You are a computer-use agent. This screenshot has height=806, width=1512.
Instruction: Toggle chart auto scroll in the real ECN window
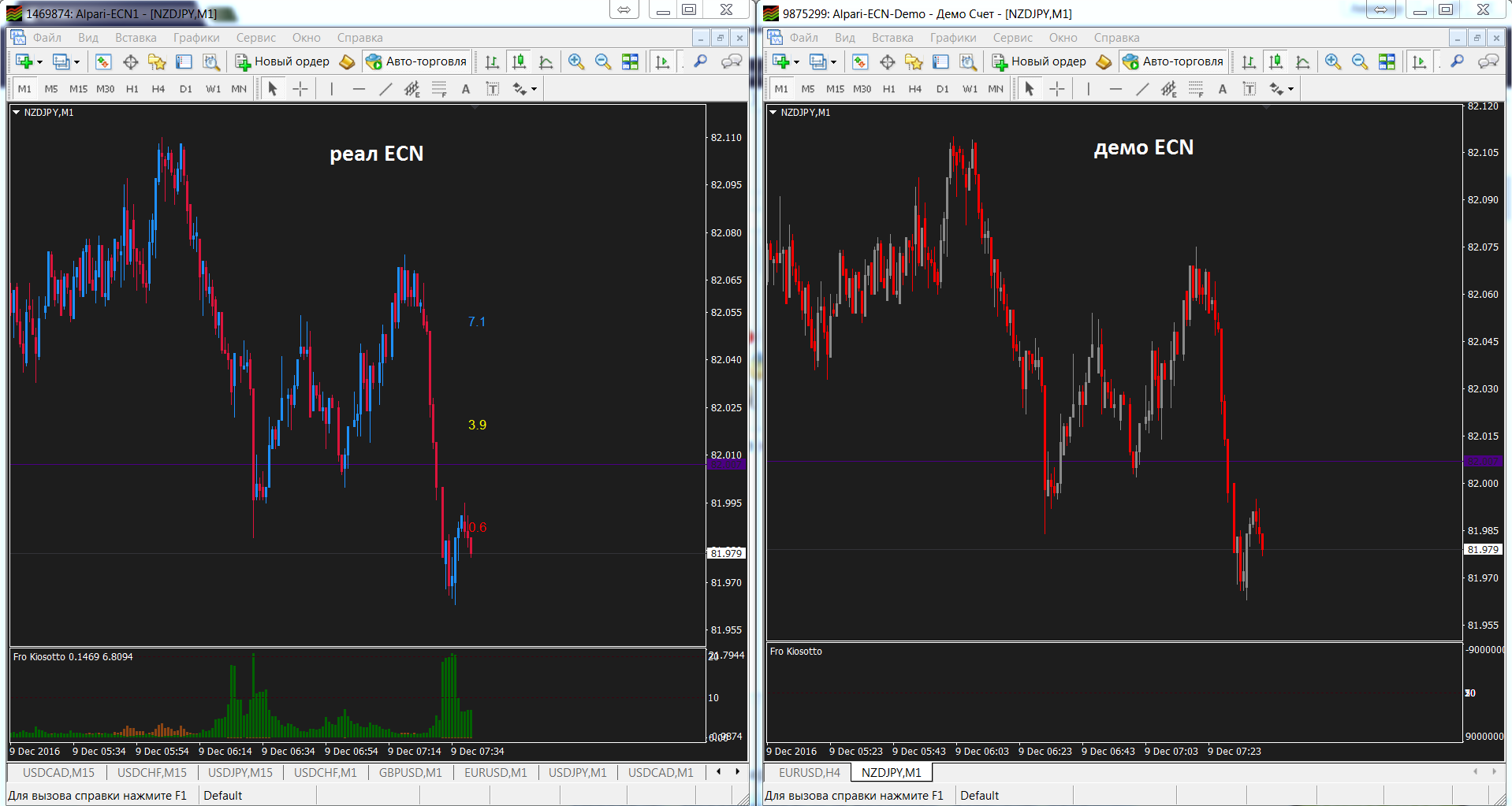(662, 61)
